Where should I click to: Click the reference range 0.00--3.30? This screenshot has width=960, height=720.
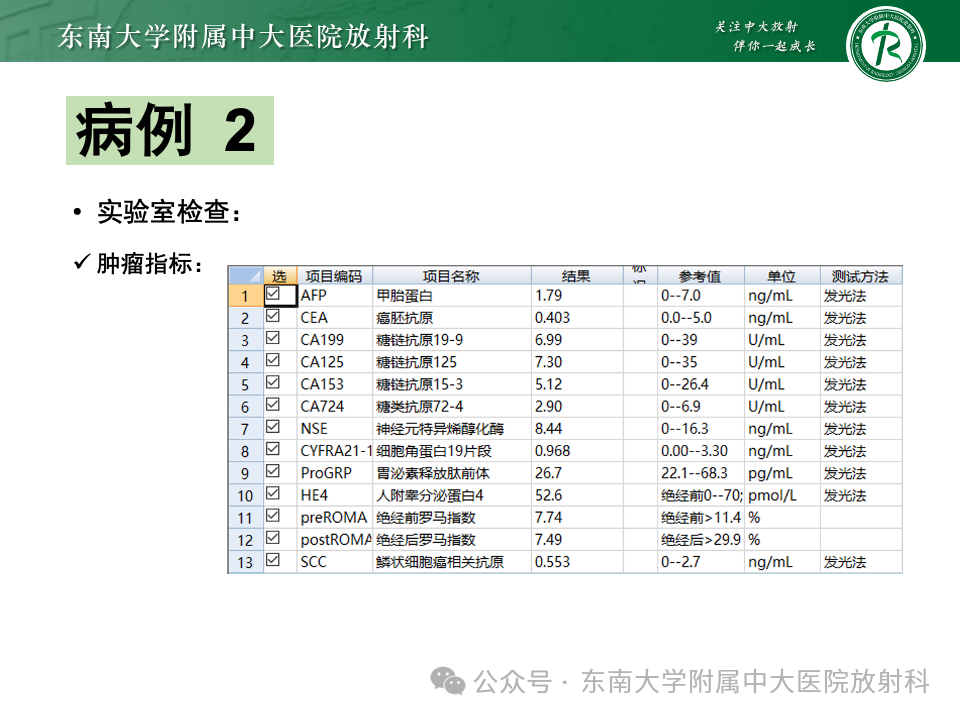[x=694, y=451]
